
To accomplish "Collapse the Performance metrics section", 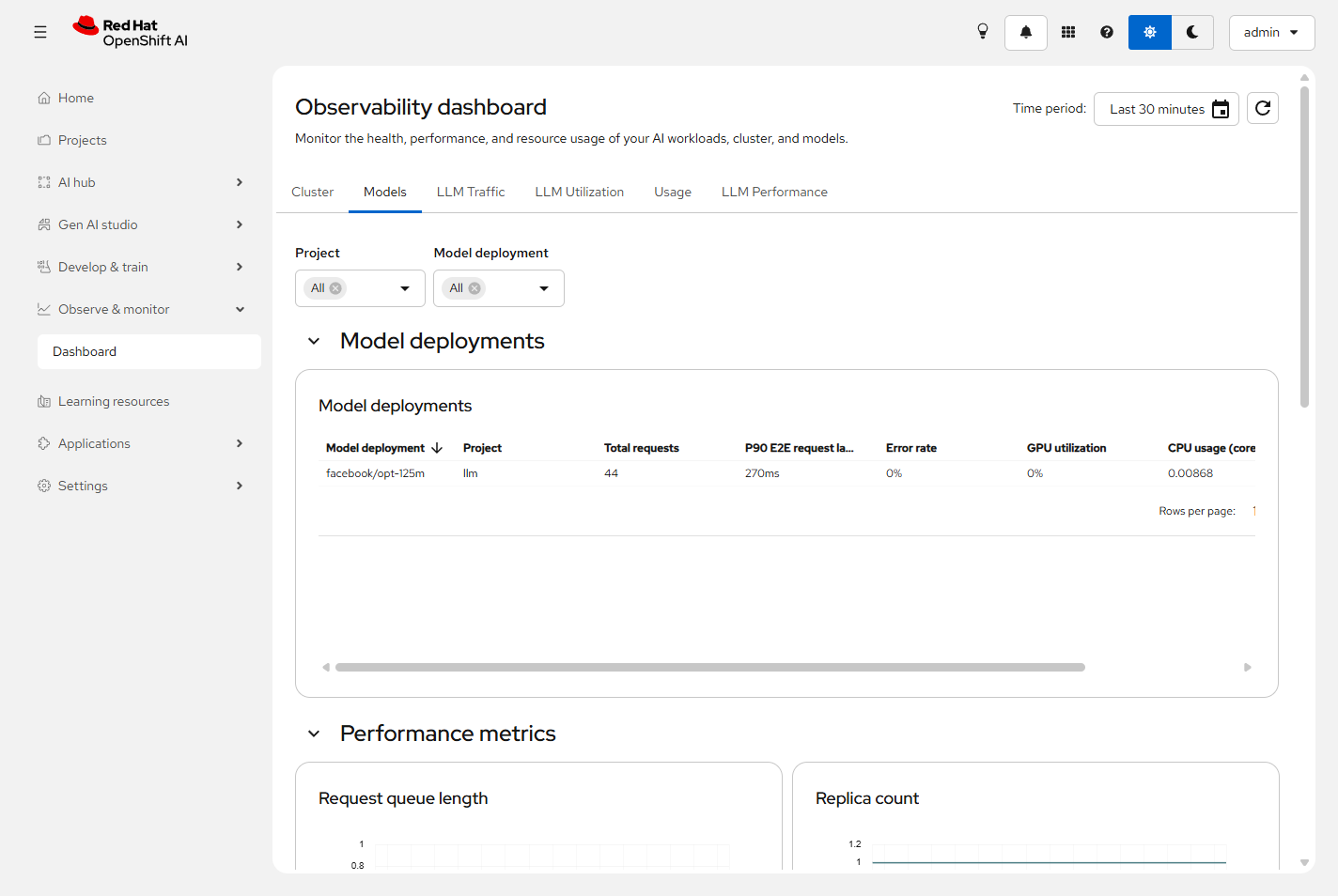I will tap(314, 734).
